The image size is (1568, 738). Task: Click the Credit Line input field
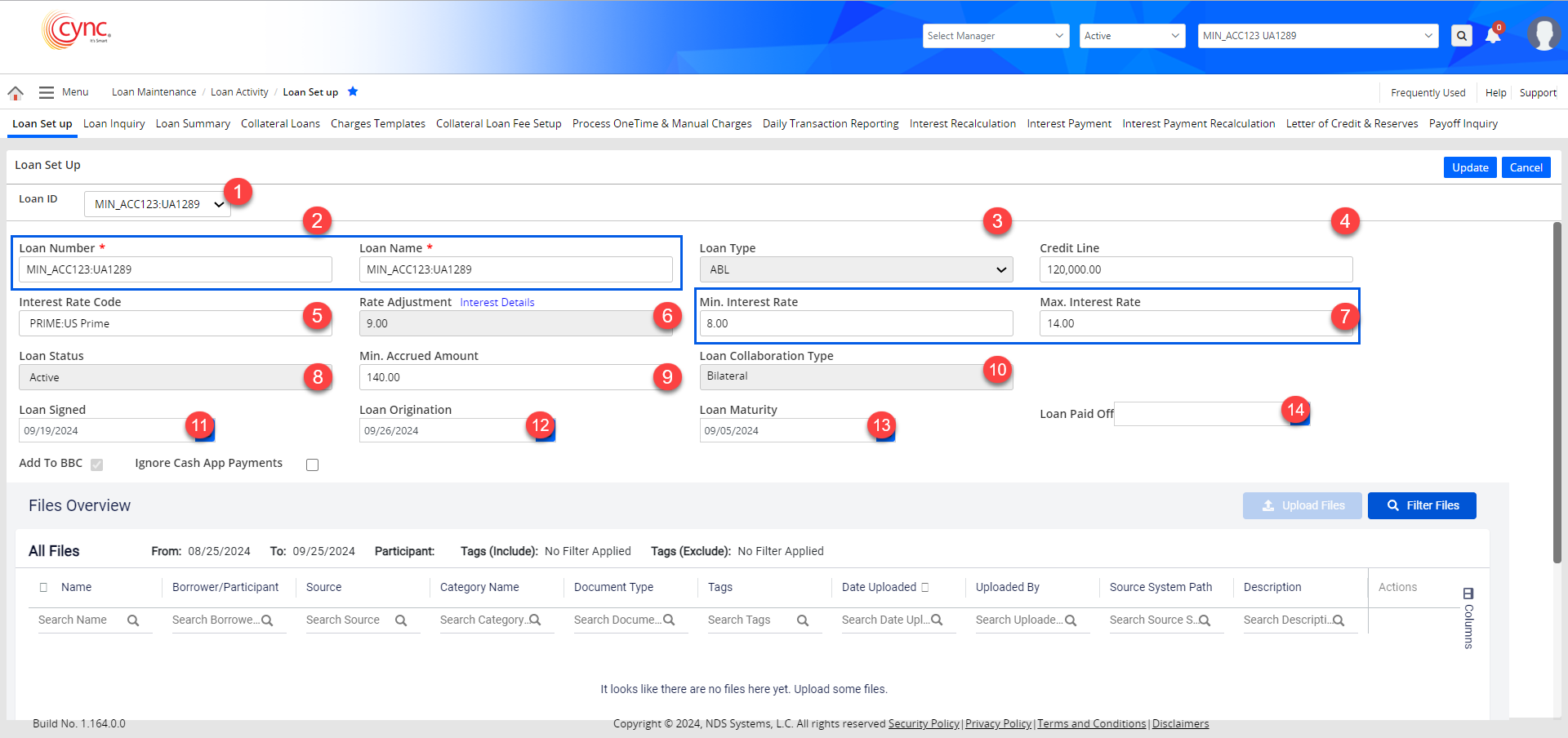click(1195, 269)
